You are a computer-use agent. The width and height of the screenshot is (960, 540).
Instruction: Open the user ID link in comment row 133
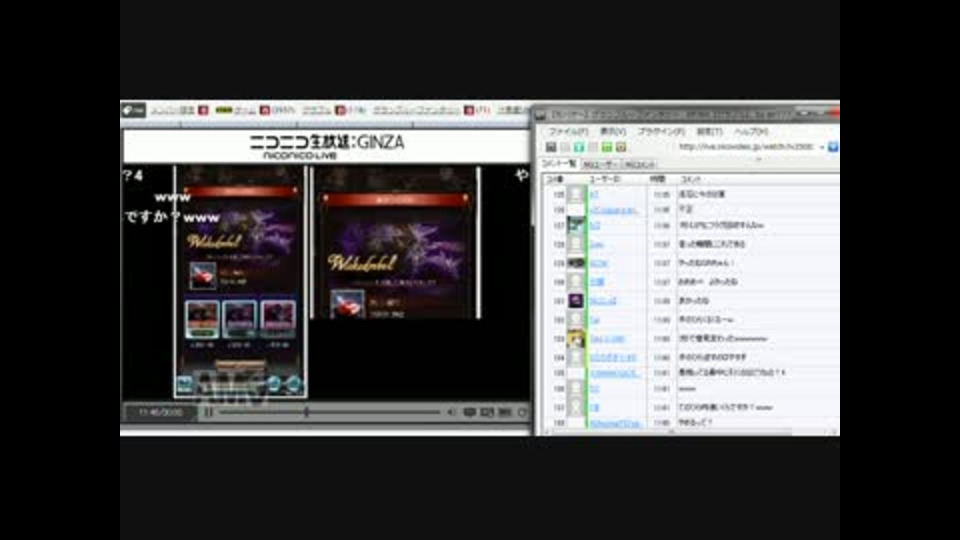click(x=607, y=339)
